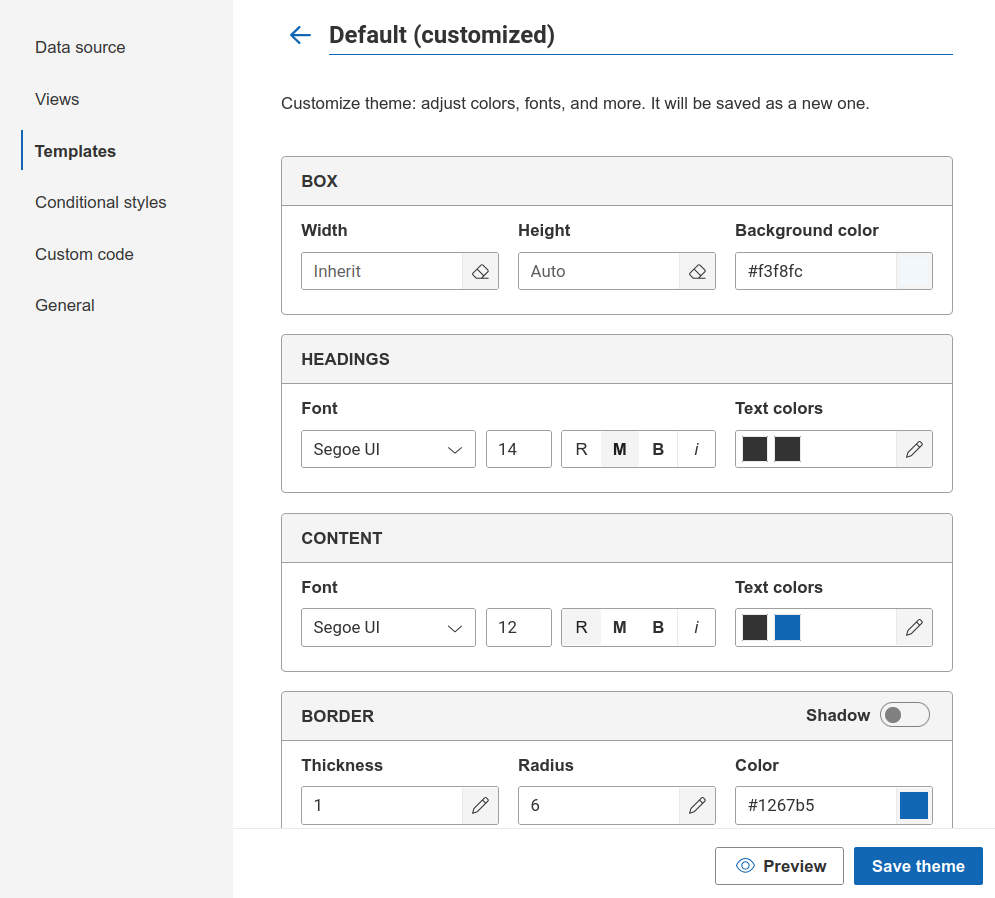Select Templates in the sidebar
Viewport: 995px width, 898px height.
point(76,151)
